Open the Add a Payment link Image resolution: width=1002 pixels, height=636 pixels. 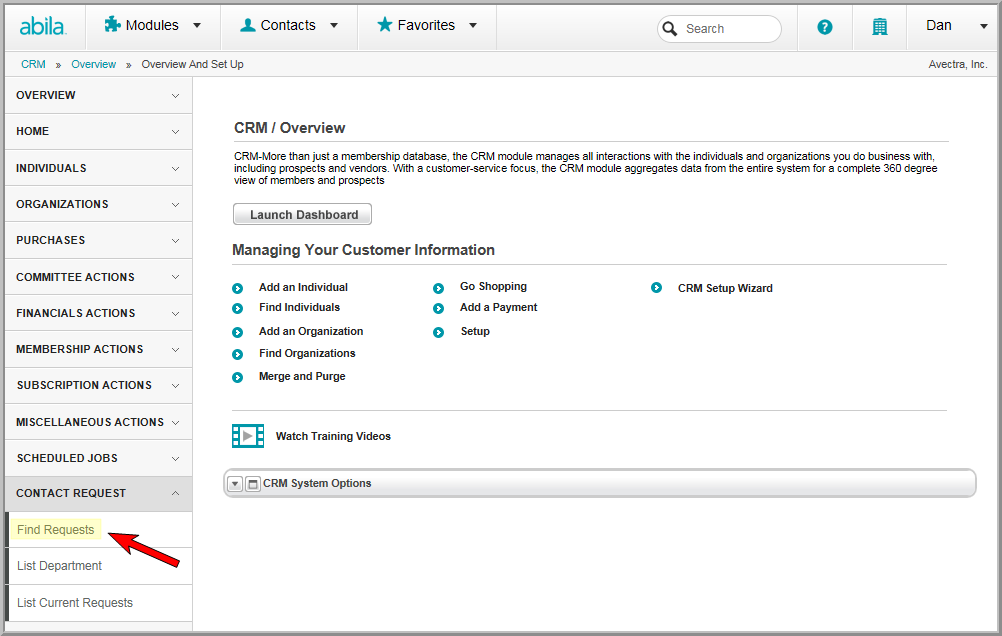498,307
